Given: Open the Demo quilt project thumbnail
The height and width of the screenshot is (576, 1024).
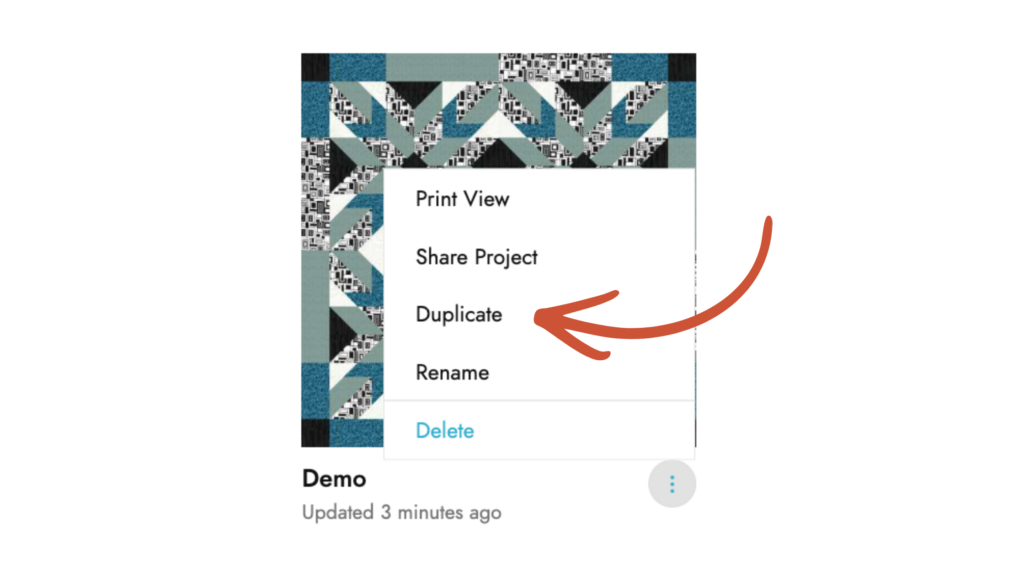Looking at the screenshot, I should [x=341, y=250].
